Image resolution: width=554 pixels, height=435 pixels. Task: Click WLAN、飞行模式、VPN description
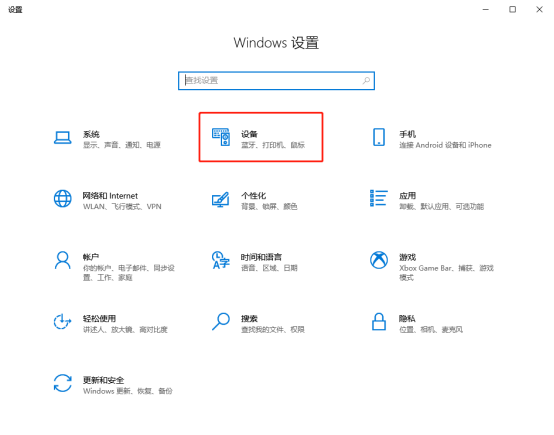(x=122, y=206)
